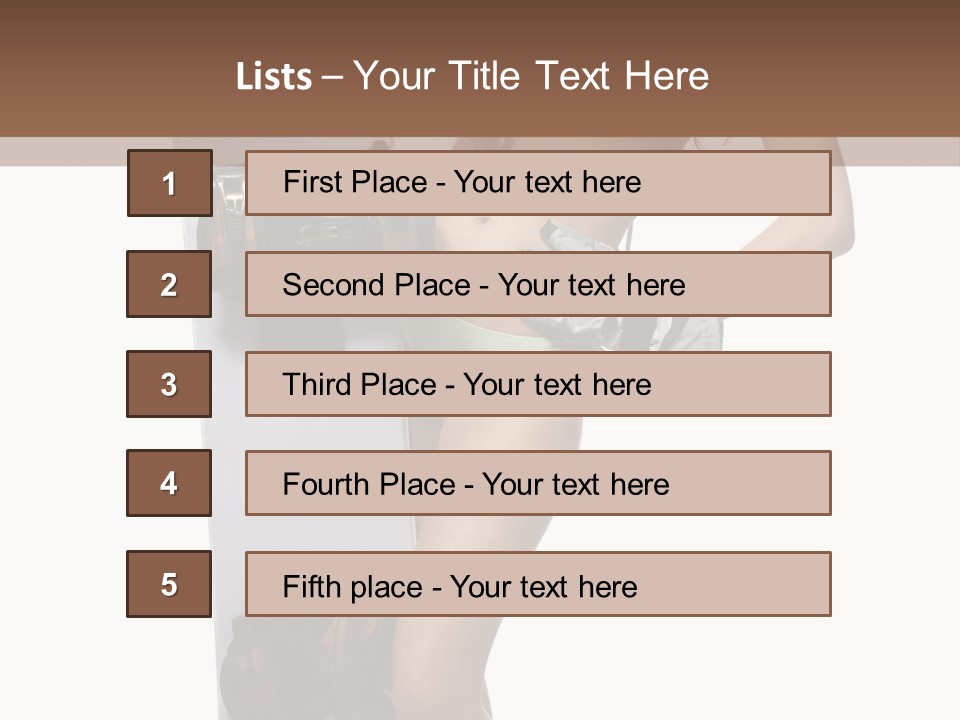
Task: Pick the number 3 box
Action: click(x=169, y=384)
